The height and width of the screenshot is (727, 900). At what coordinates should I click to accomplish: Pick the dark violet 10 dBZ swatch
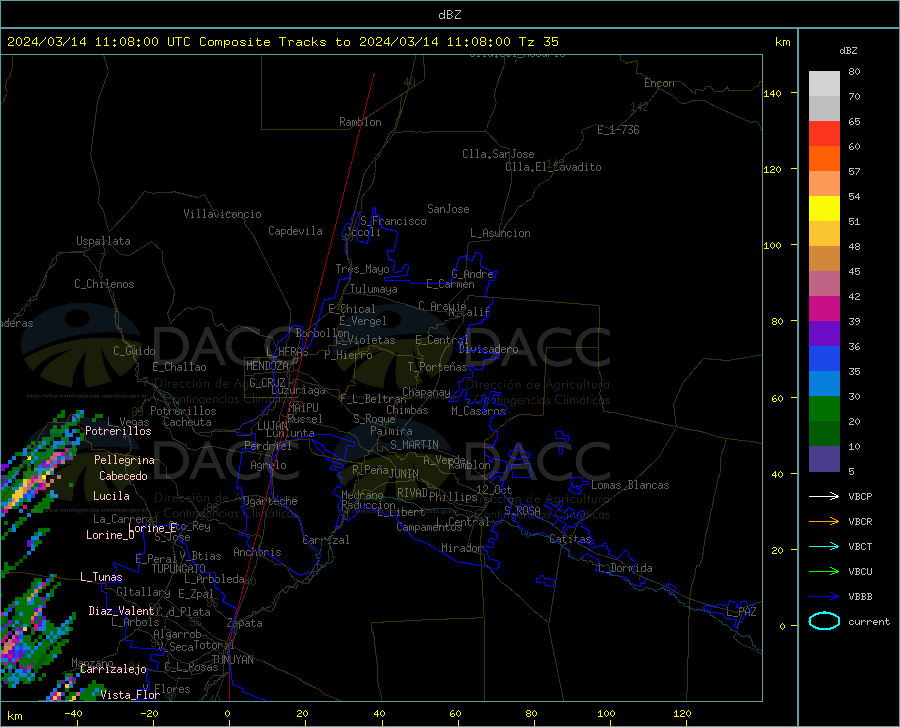[x=824, y=458]
